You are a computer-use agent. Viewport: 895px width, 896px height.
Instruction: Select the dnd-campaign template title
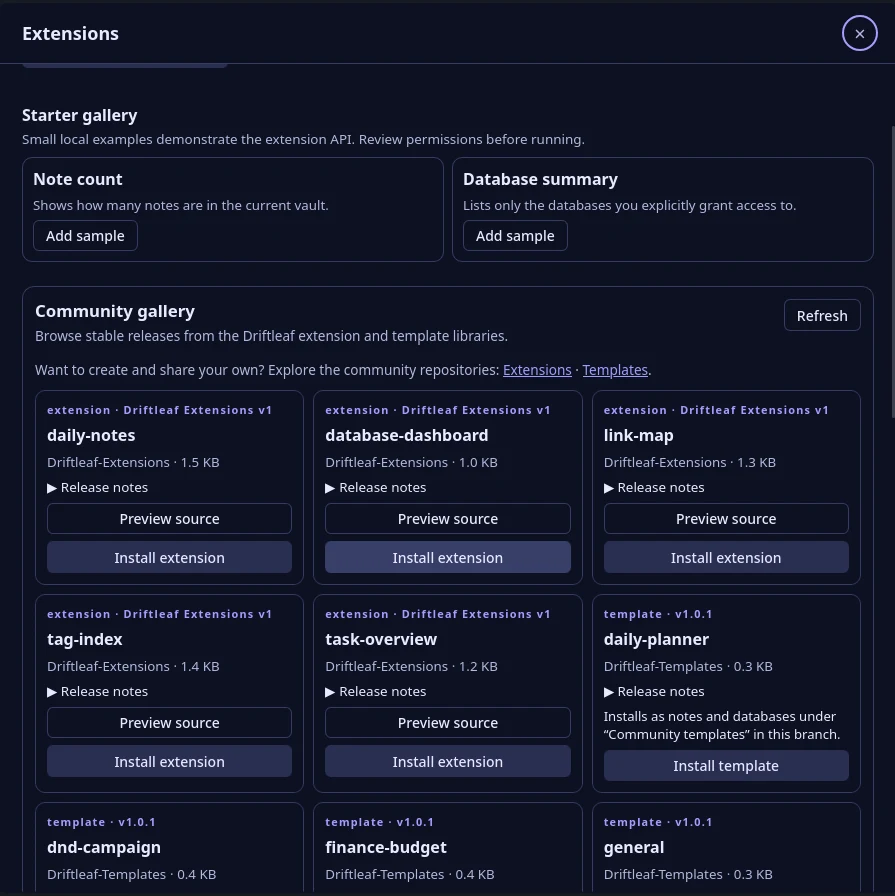(x=103, y=847)
